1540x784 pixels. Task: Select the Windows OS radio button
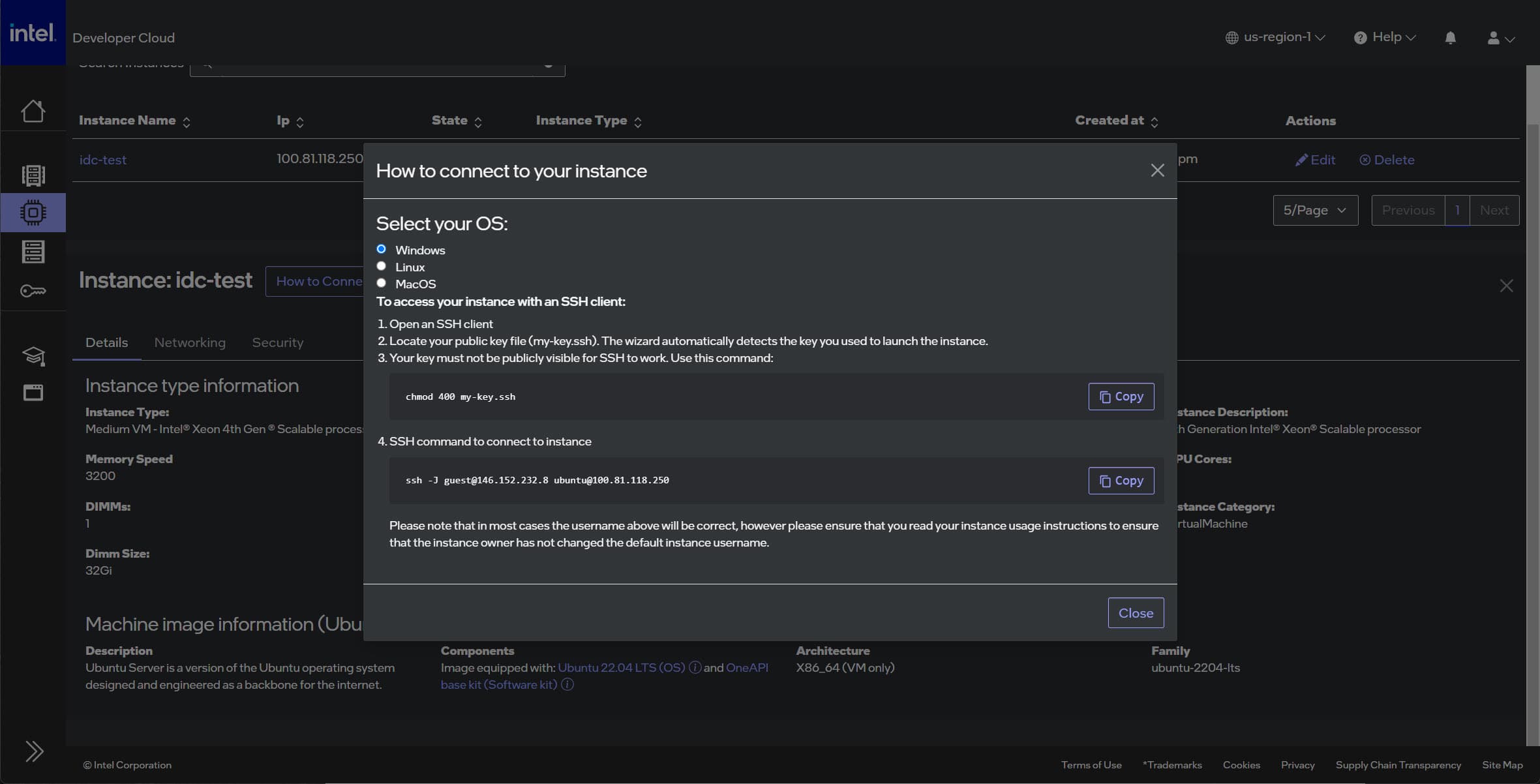pyautogui.click(x=382, y=249)
